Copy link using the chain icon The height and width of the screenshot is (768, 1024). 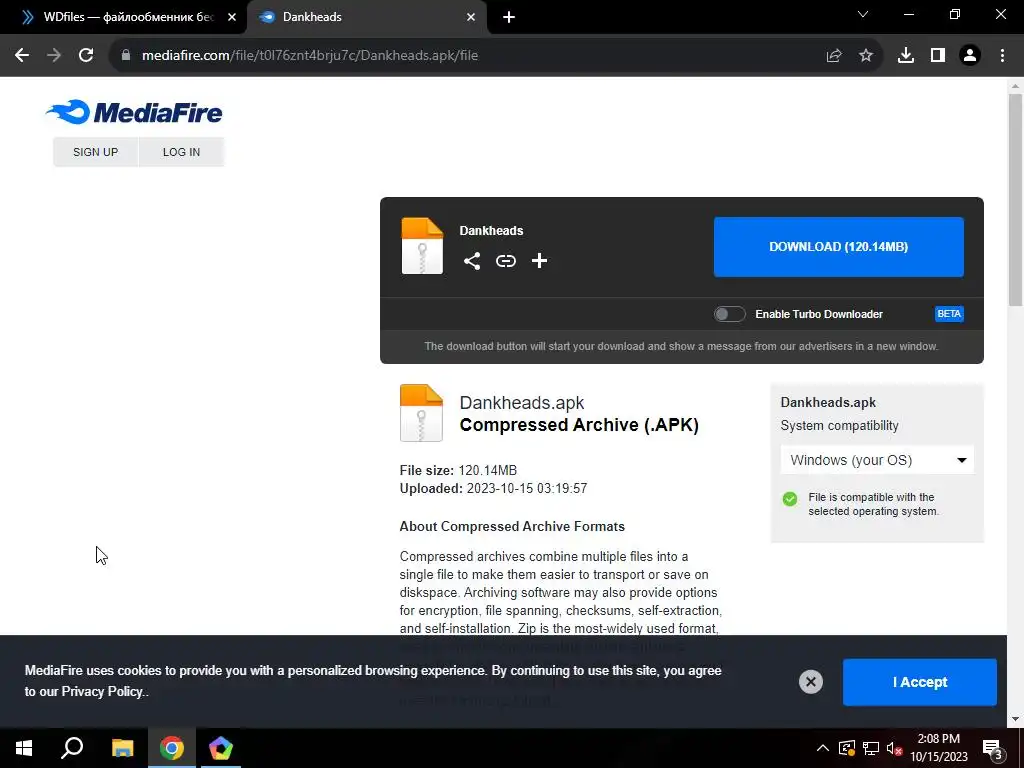pos(505,261)
